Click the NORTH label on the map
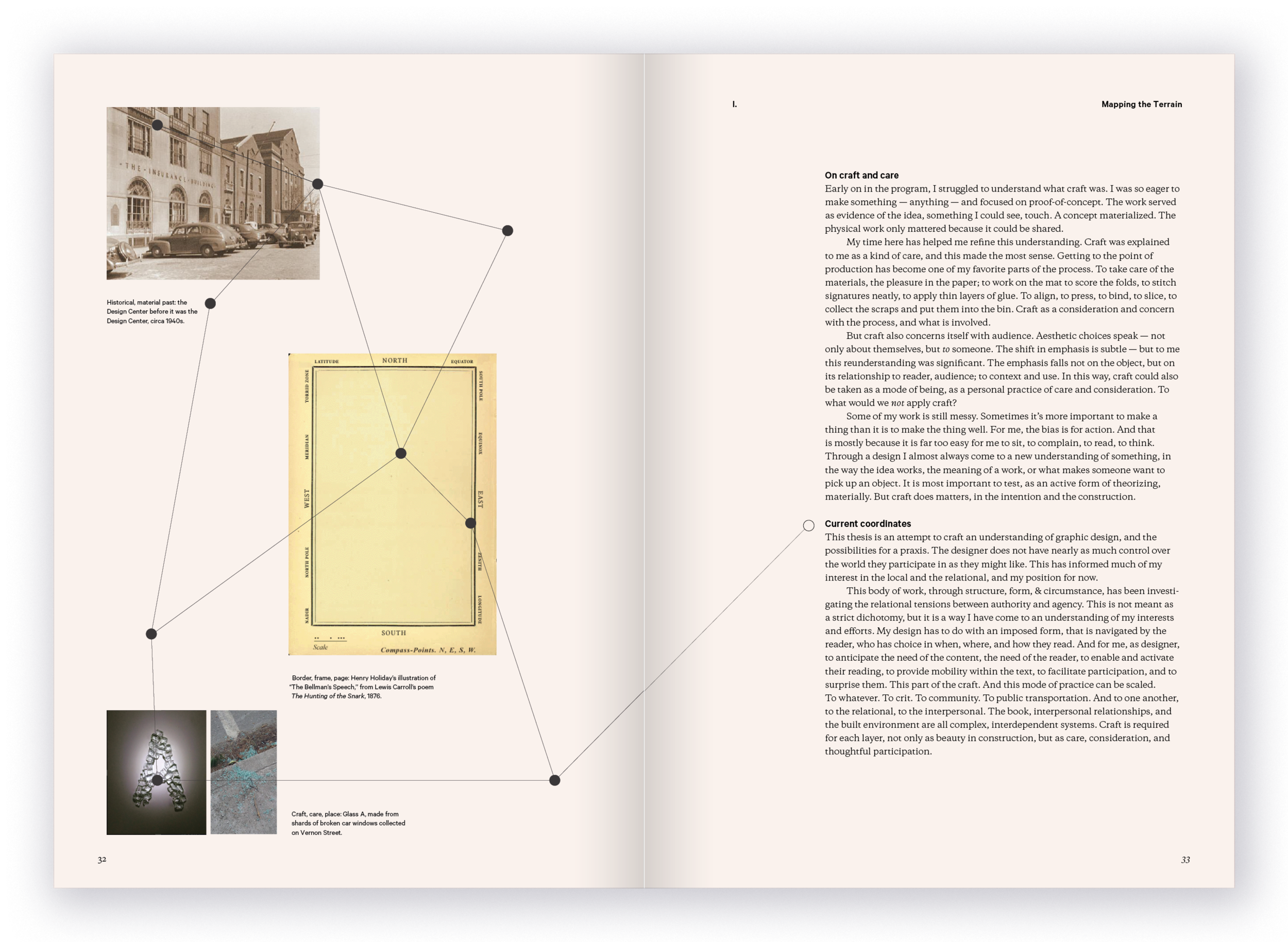This screenshot has height=942, width=1288. coord(395,361)
